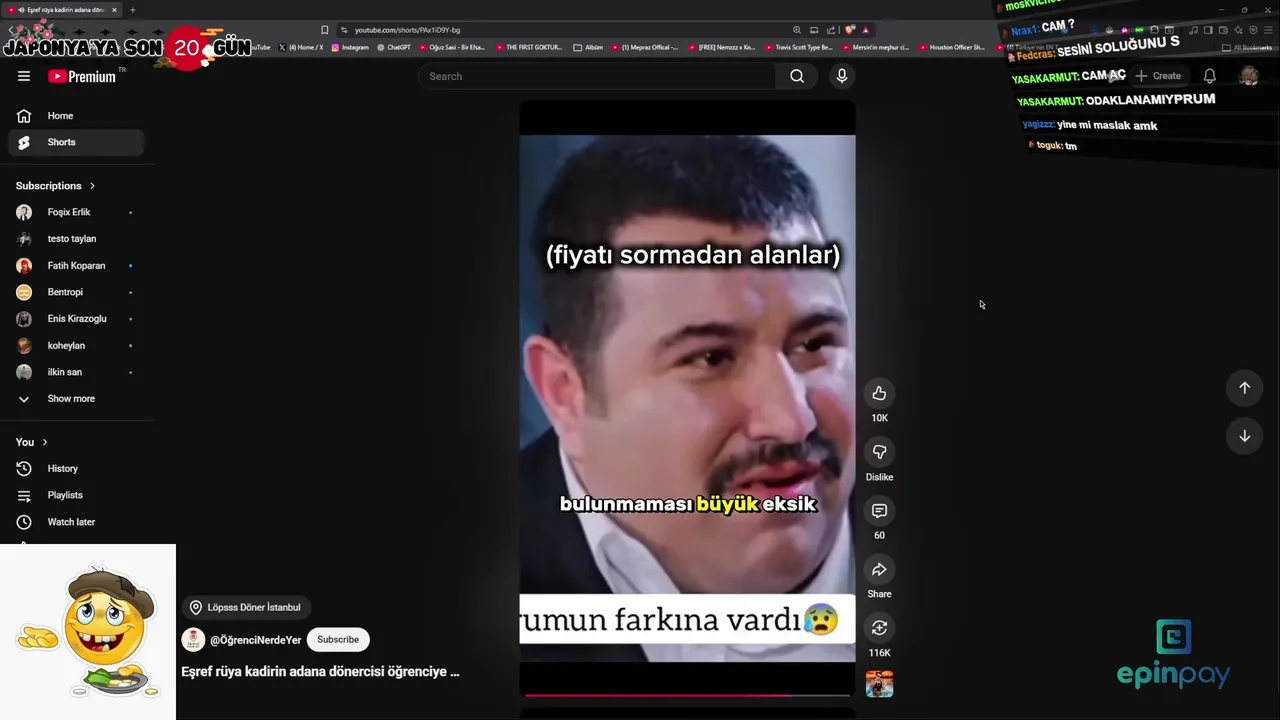Open the THE FIRST GOKTUR bookmark
Viewport: 1280px width, 720px height.
tap(529, 47)
